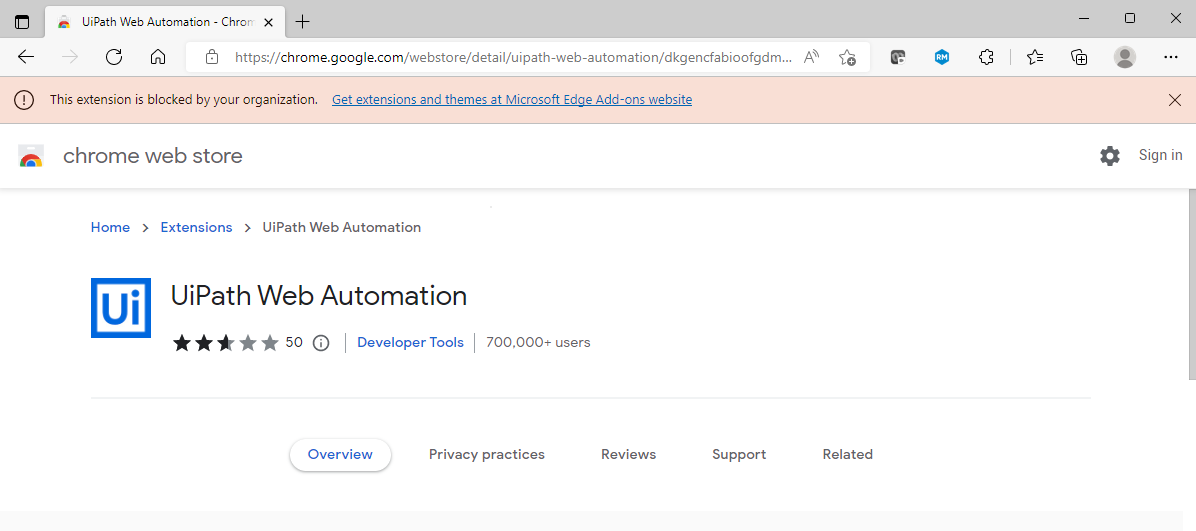
Task: Open the Favorites list icon
Action: tap(1035, 57)
